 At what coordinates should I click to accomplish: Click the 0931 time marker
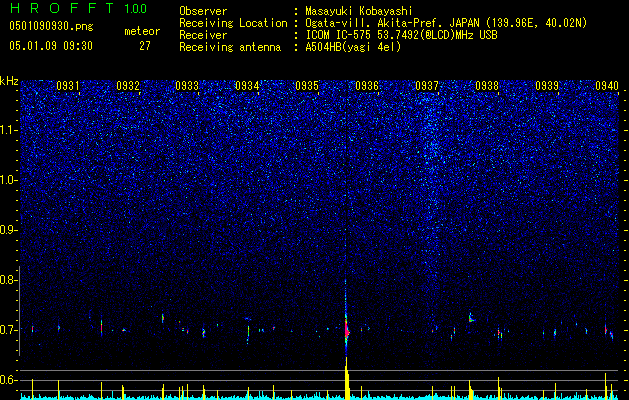pyautogui.click(x=67, y=86)
